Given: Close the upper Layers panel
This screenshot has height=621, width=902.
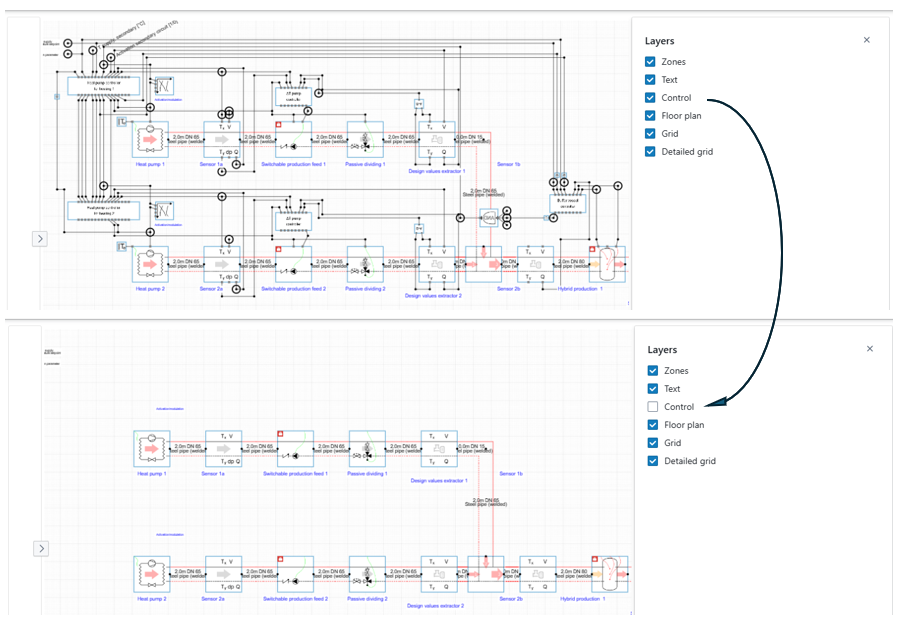Looking at the screenshot, I should [x=866, y=40].
